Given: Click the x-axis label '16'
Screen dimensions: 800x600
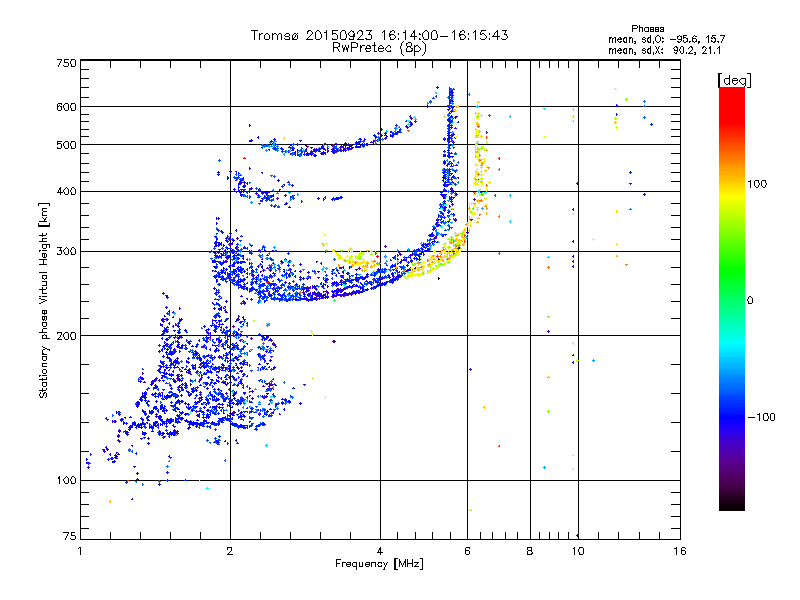Looking at the screenshot, I should [680, 551].
